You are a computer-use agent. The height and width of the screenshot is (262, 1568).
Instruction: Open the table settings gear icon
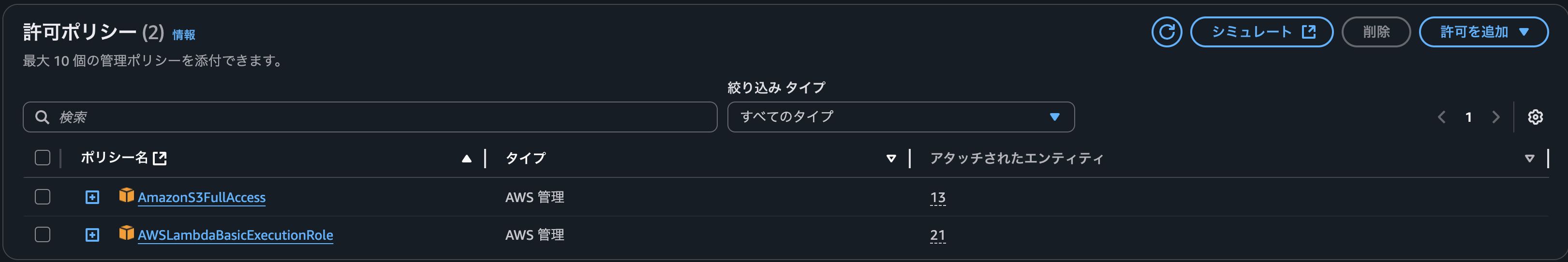point(1535,117)
